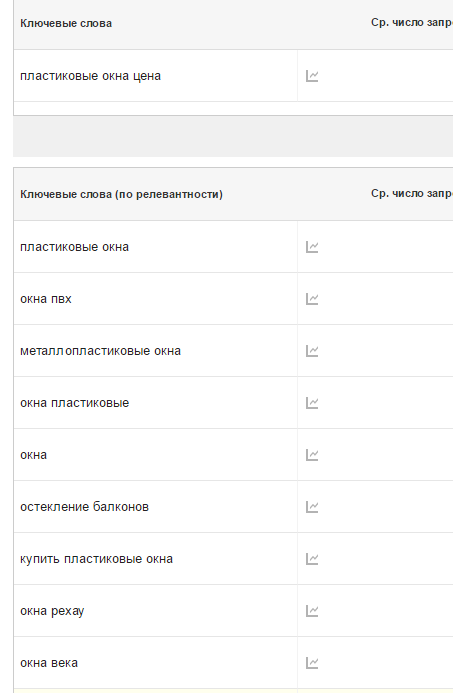Viewport: 453px width, 693px height.
Task: Select keyword пластиковые окна цена
Action: click(x=91, y=76)
